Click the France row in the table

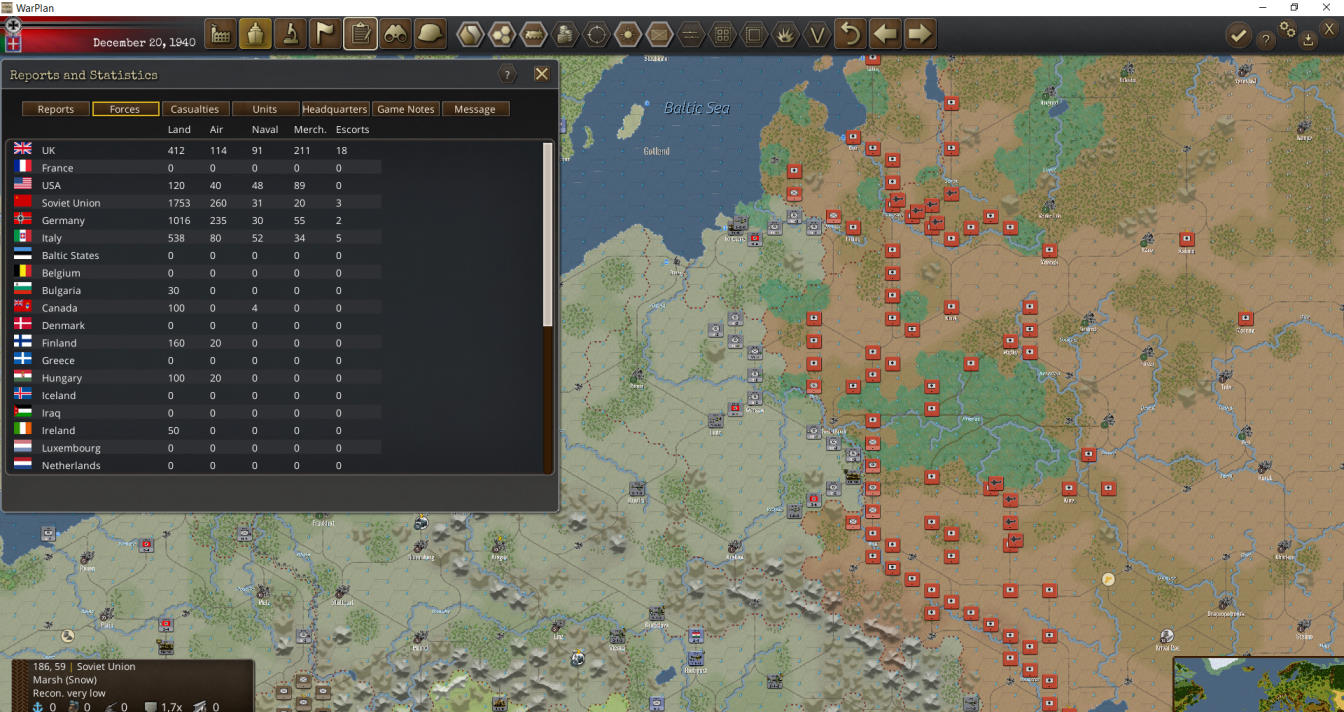point(195,168)
